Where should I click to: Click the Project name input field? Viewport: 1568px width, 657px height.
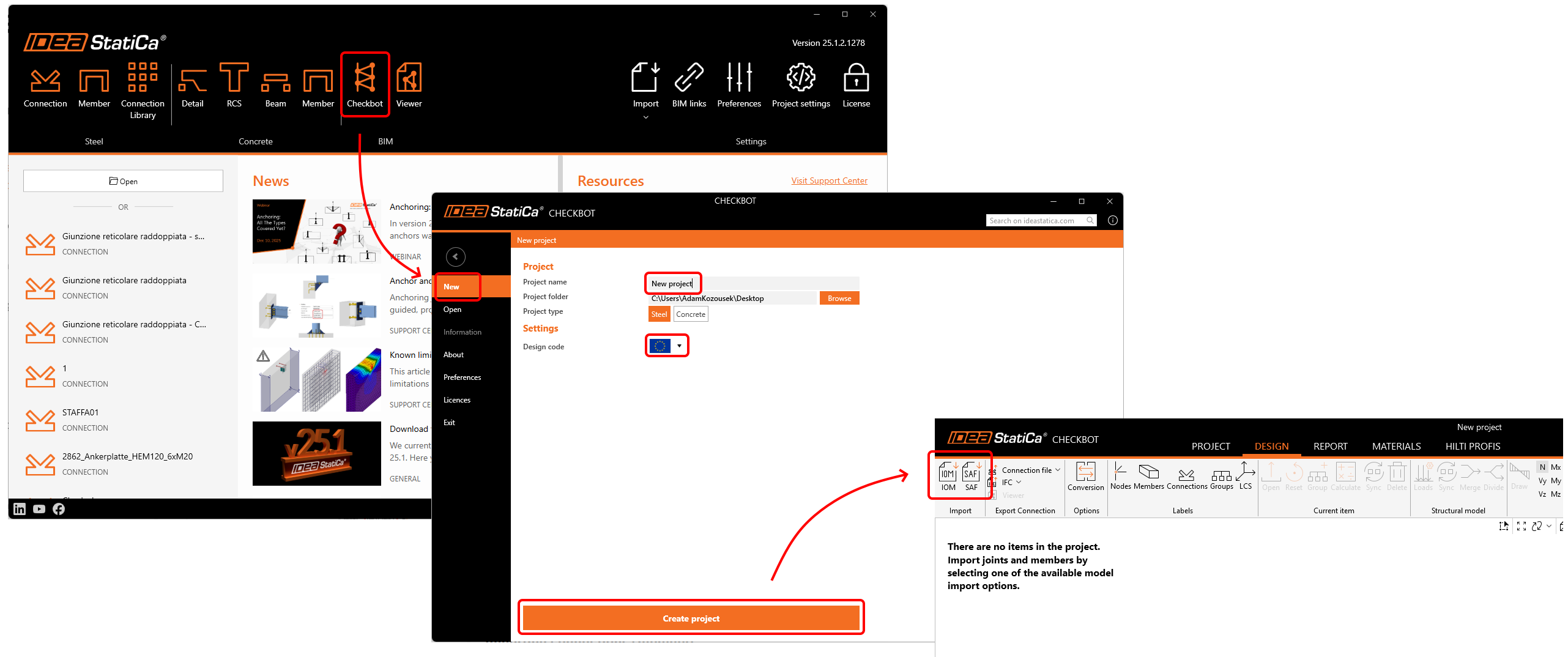[754, 283]
